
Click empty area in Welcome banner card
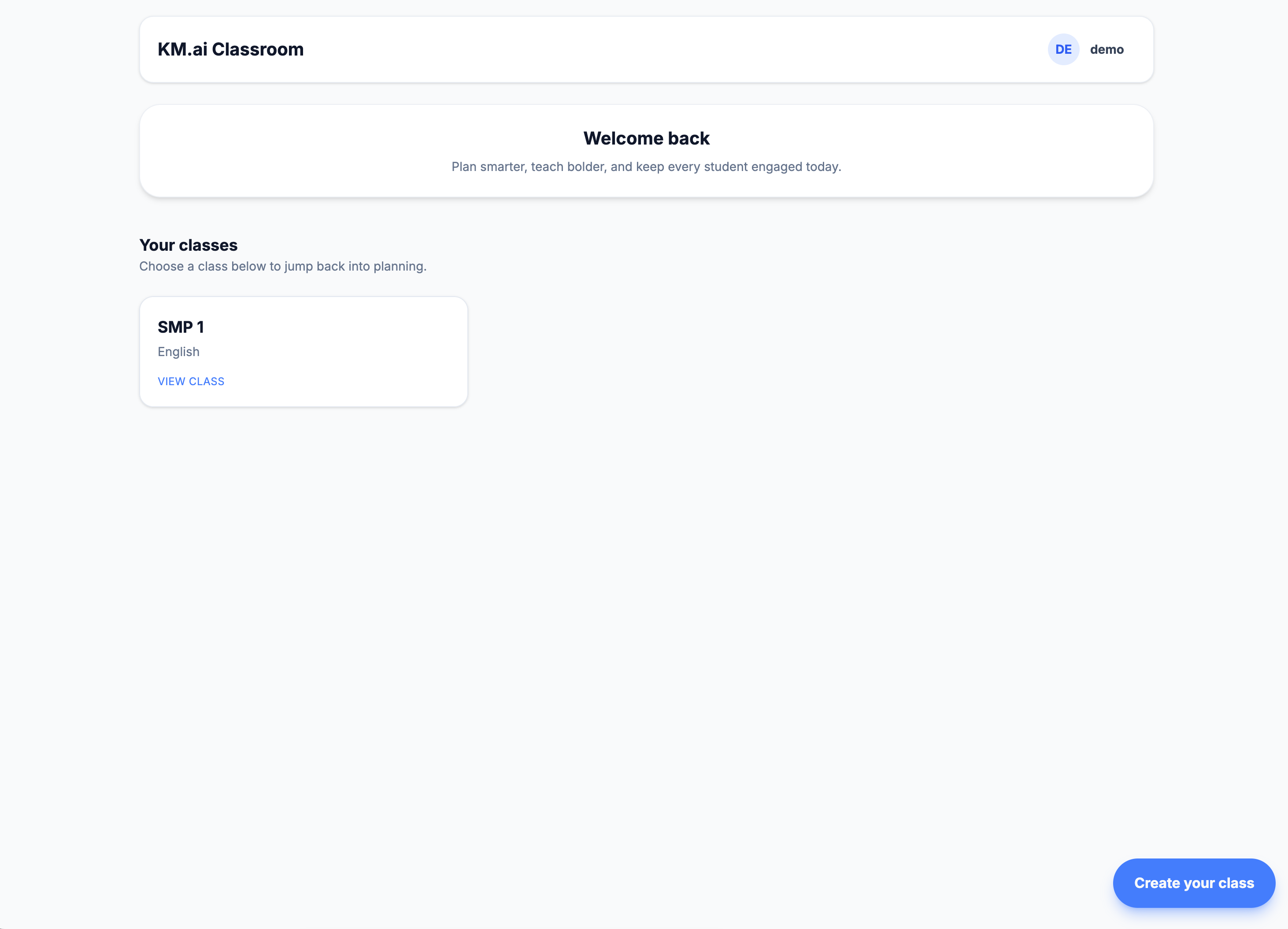pos(284,151)
